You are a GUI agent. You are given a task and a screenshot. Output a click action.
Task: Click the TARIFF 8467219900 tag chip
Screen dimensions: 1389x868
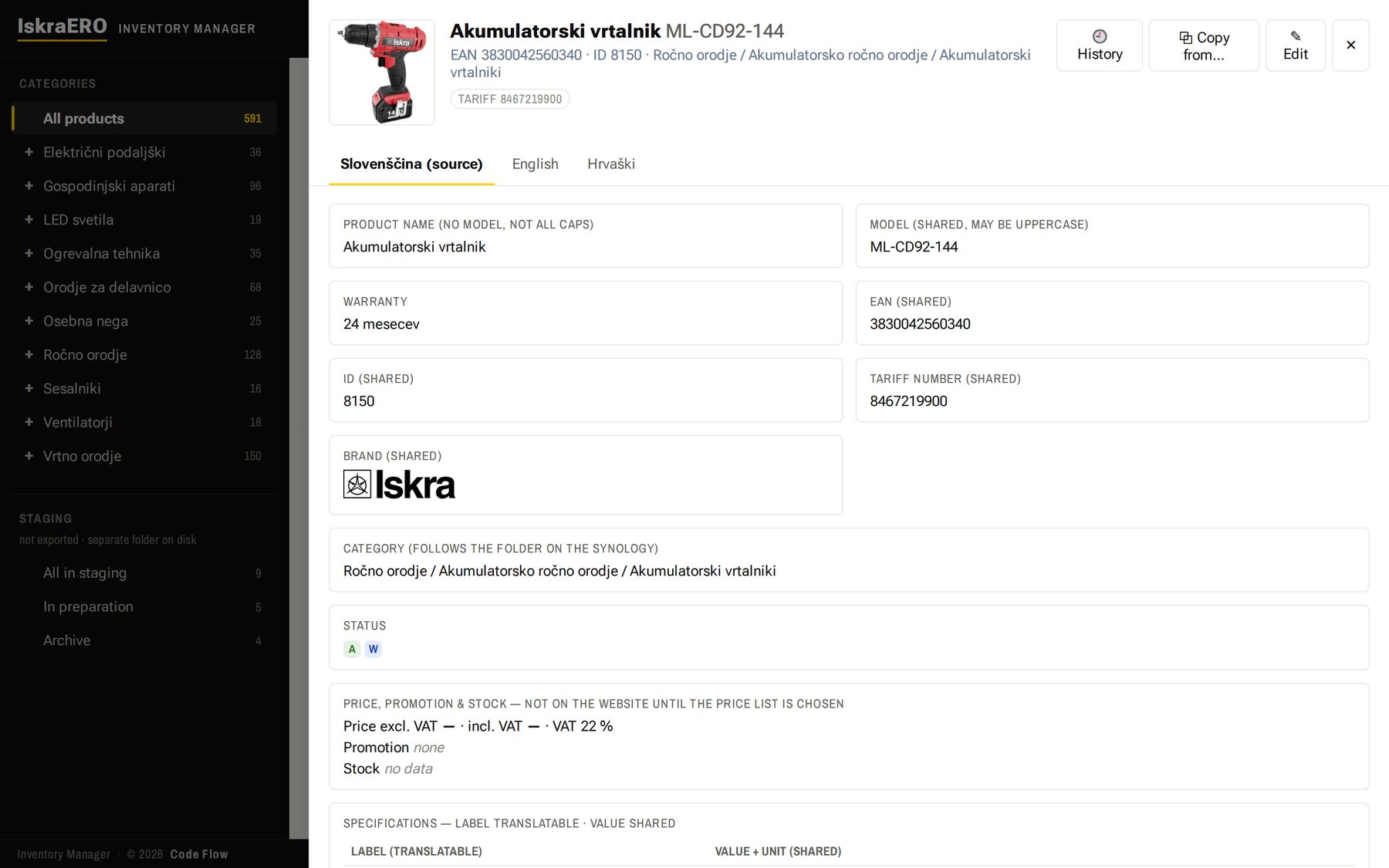(510, 99)
